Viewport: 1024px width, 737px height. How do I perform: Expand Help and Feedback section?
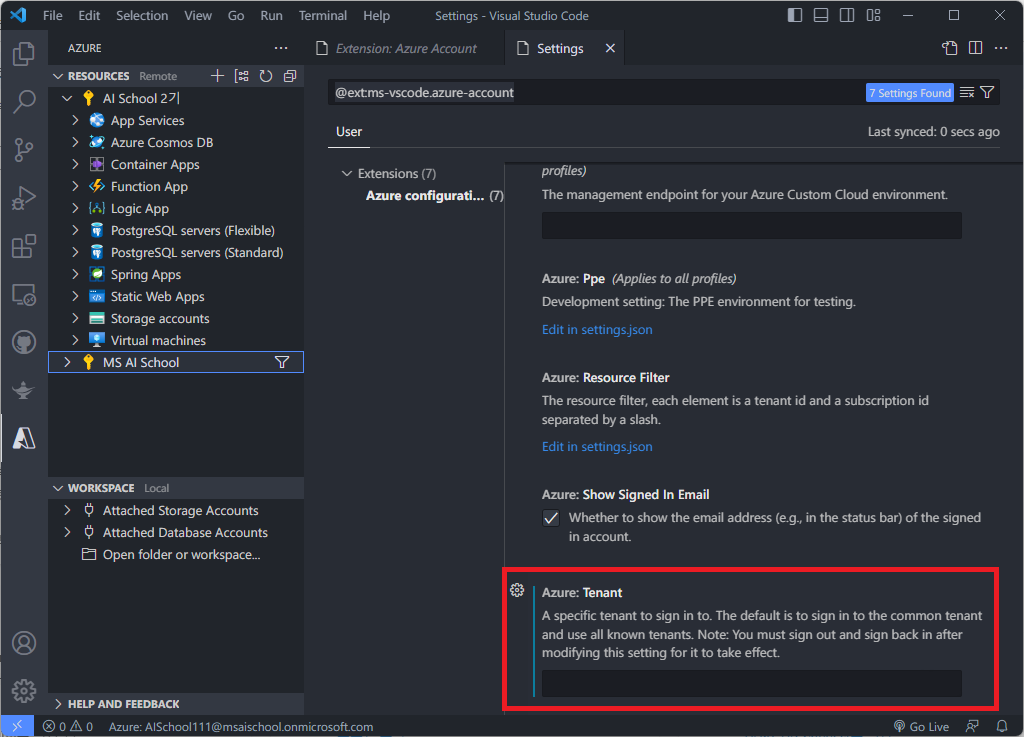[x=58, y=704]
